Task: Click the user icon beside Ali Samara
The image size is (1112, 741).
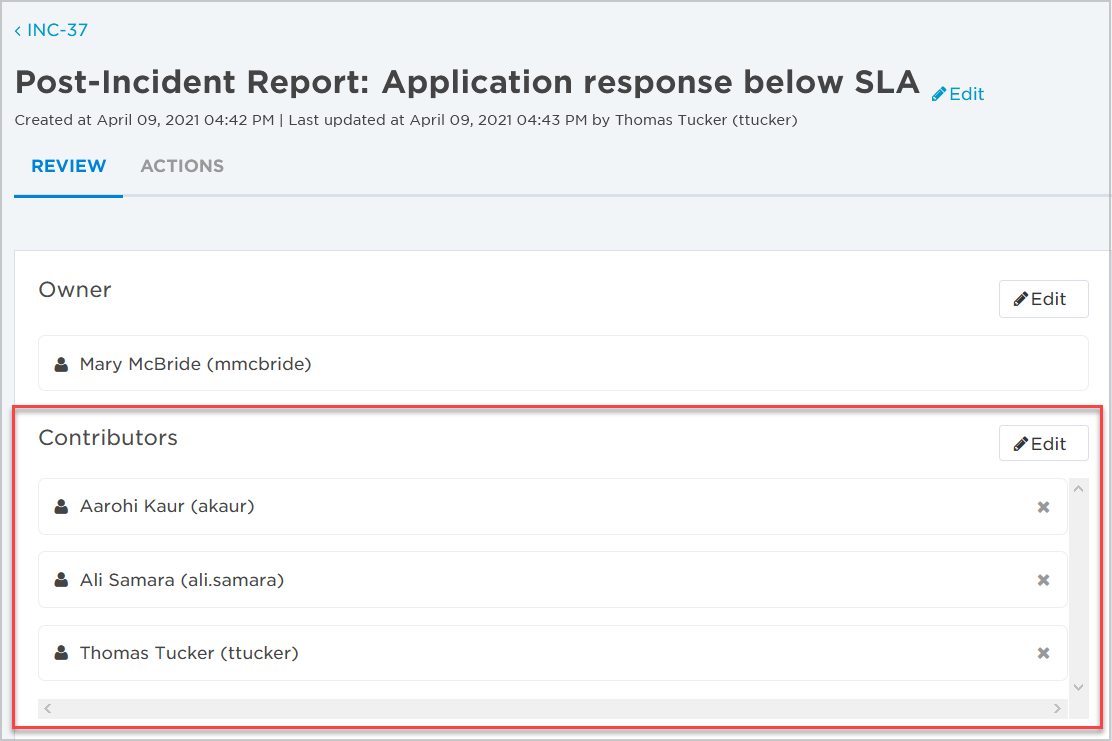Action: coord(62,580)
